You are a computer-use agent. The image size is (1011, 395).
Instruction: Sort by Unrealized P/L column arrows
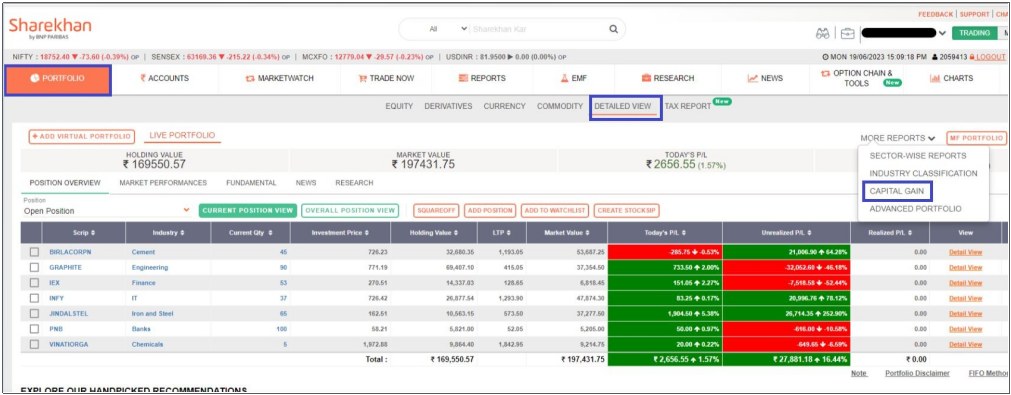(x=808, y=233)
